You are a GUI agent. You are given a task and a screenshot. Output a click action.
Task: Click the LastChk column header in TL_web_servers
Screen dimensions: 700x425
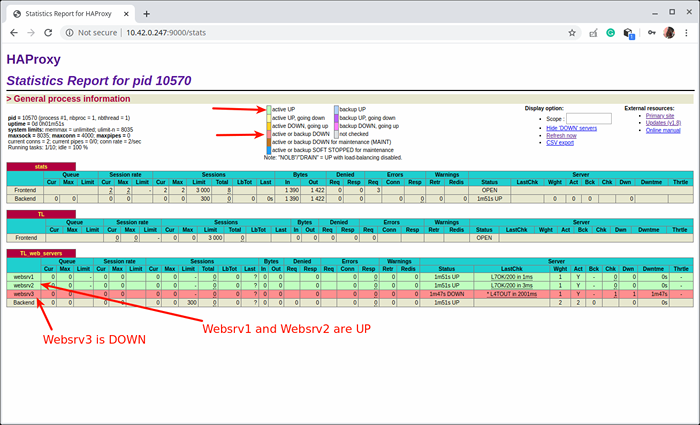[512, 269]
